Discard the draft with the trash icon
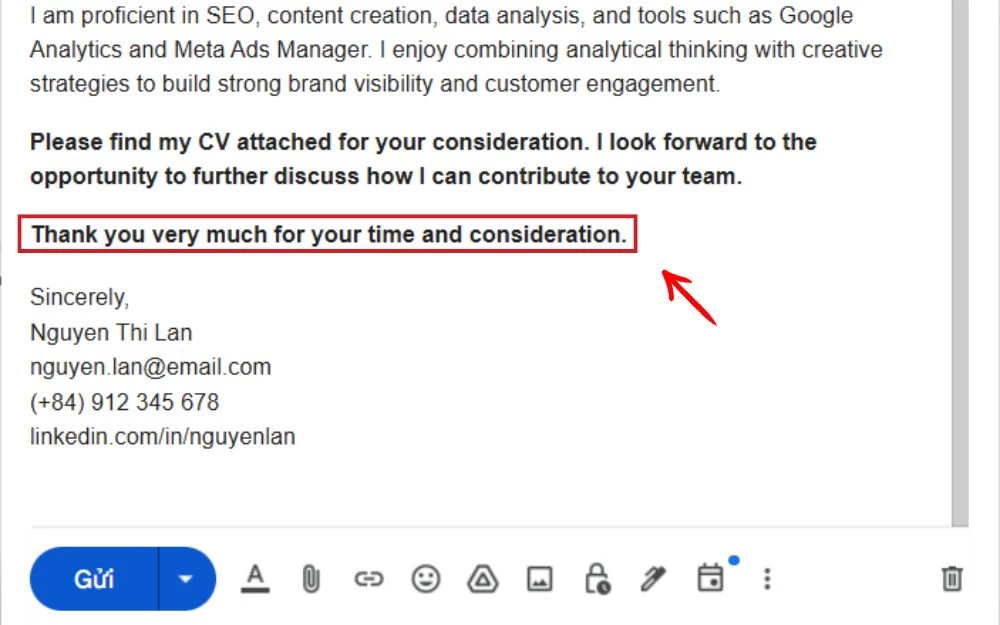The height and width of the screenshot is (625, 1000). click(x=952, y=579)
